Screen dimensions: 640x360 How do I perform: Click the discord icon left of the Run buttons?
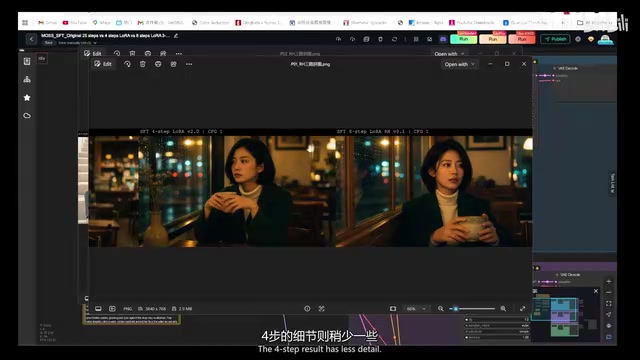[x=443, y=39]
